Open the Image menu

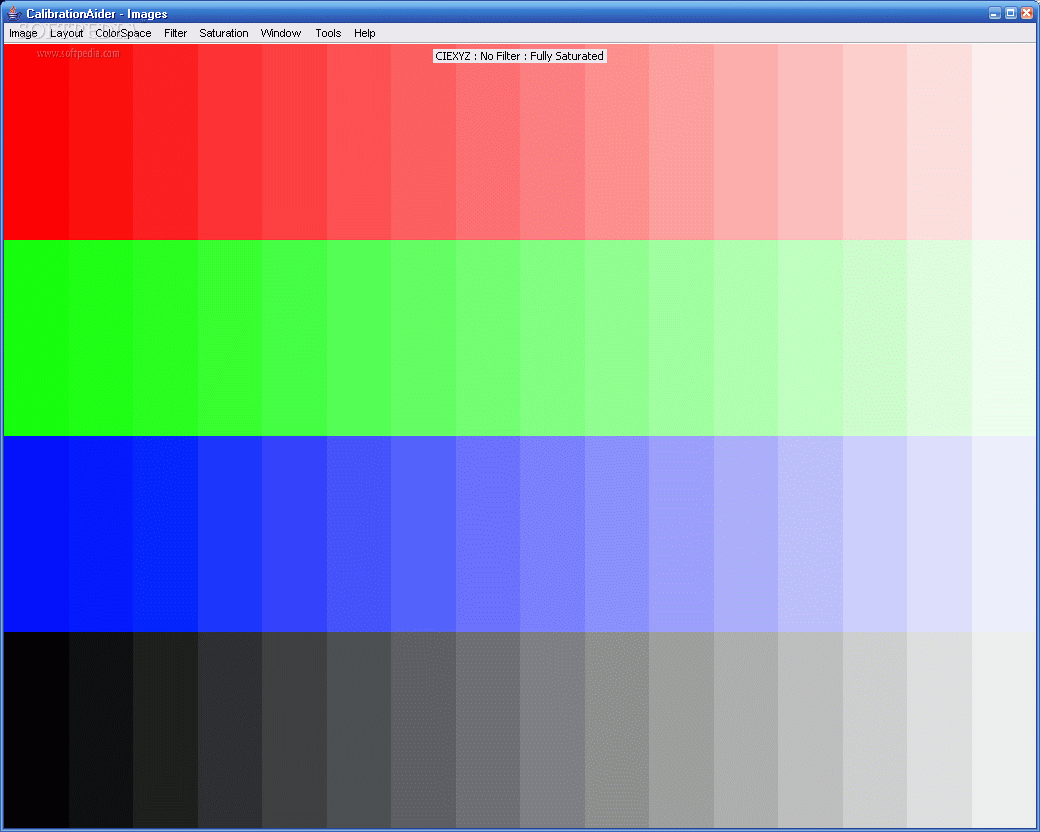click(x=23, y=33)
